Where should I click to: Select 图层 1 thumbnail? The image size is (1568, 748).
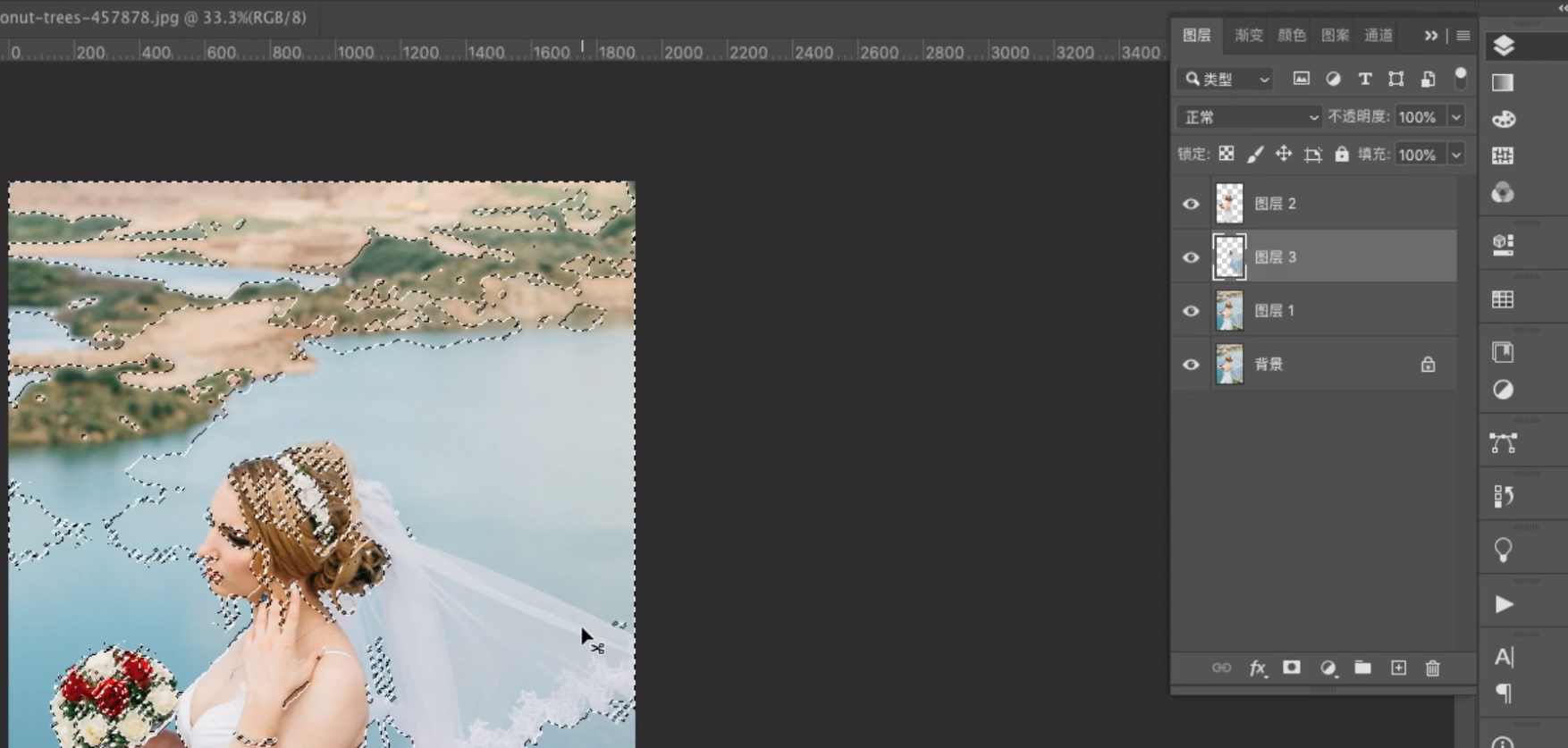point(1229,311)
